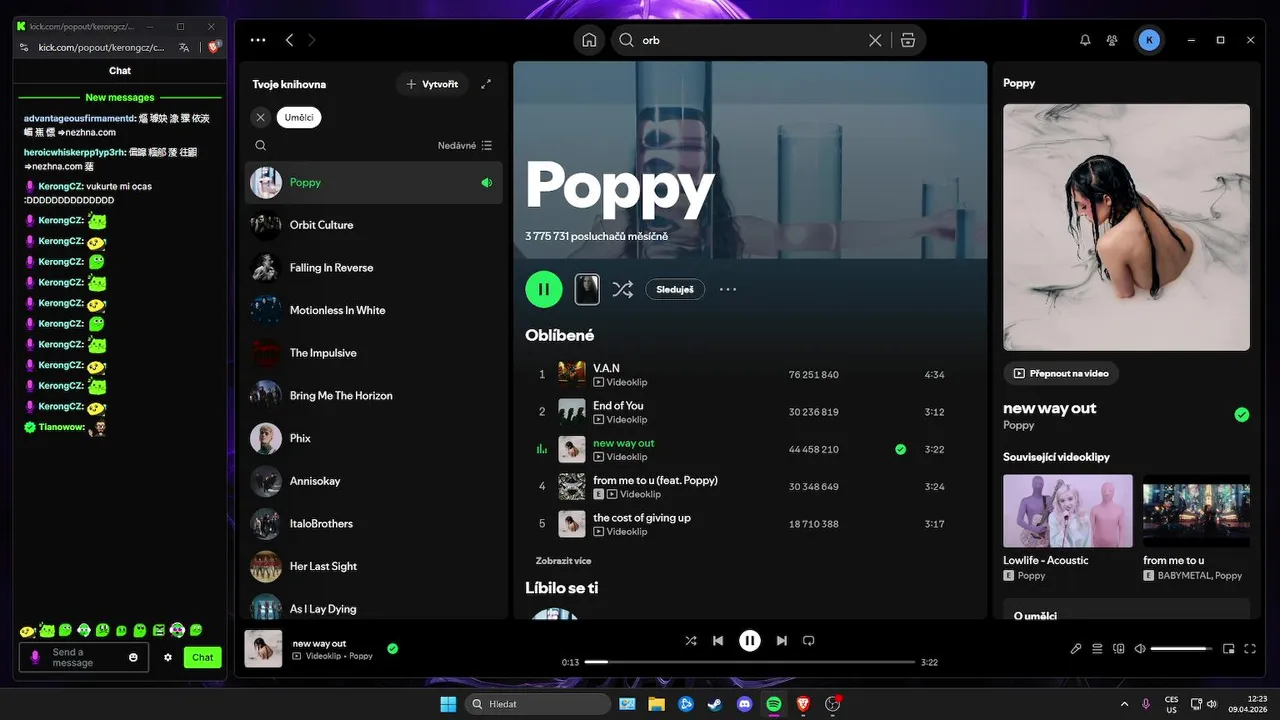The image size is (1280, 720).
Task: Open the translate icon in the Kick address bar
Action: point(184,47)
